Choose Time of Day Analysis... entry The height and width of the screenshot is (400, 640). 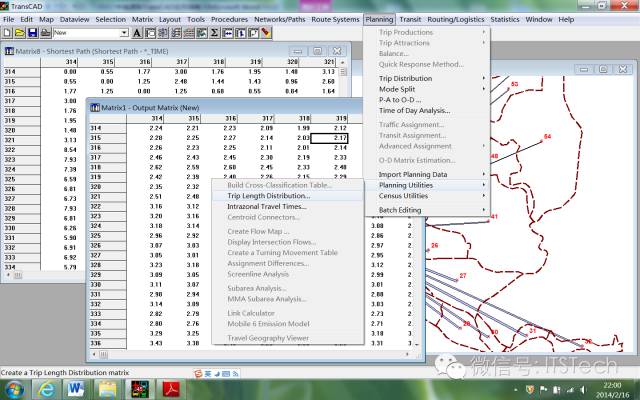coord(427,111)
